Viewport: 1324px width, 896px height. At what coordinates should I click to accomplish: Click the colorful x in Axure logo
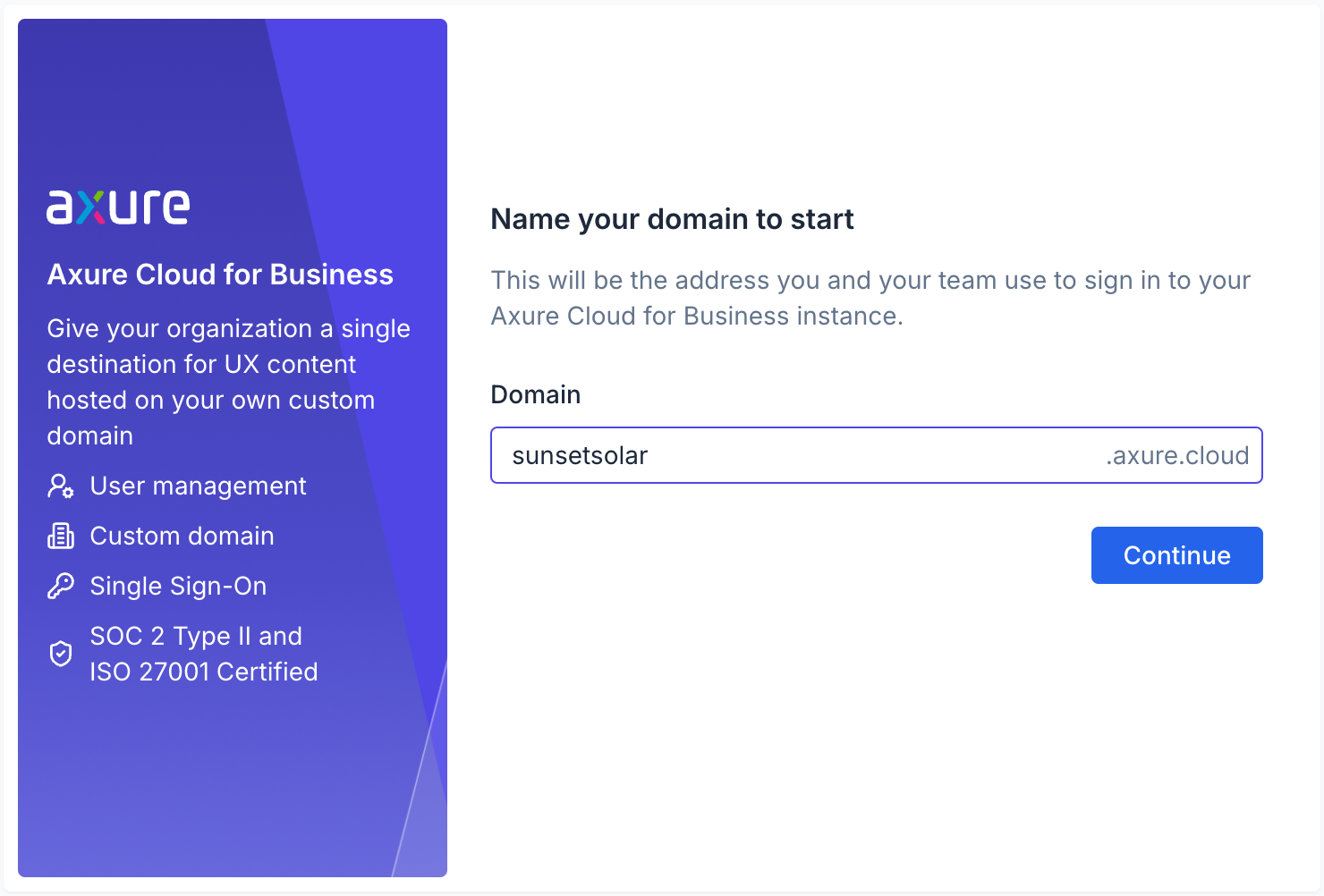(x=89, y=207)
